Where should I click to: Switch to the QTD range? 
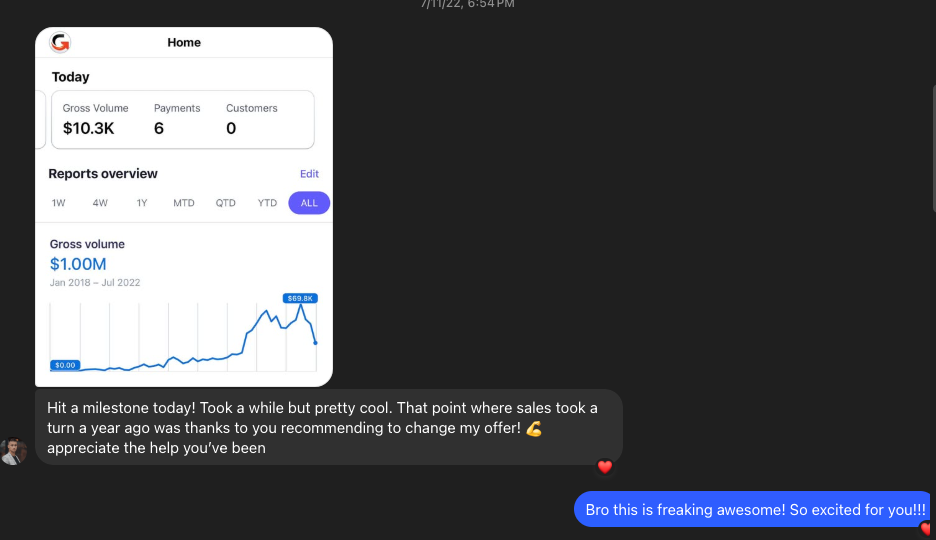point(226,203)
